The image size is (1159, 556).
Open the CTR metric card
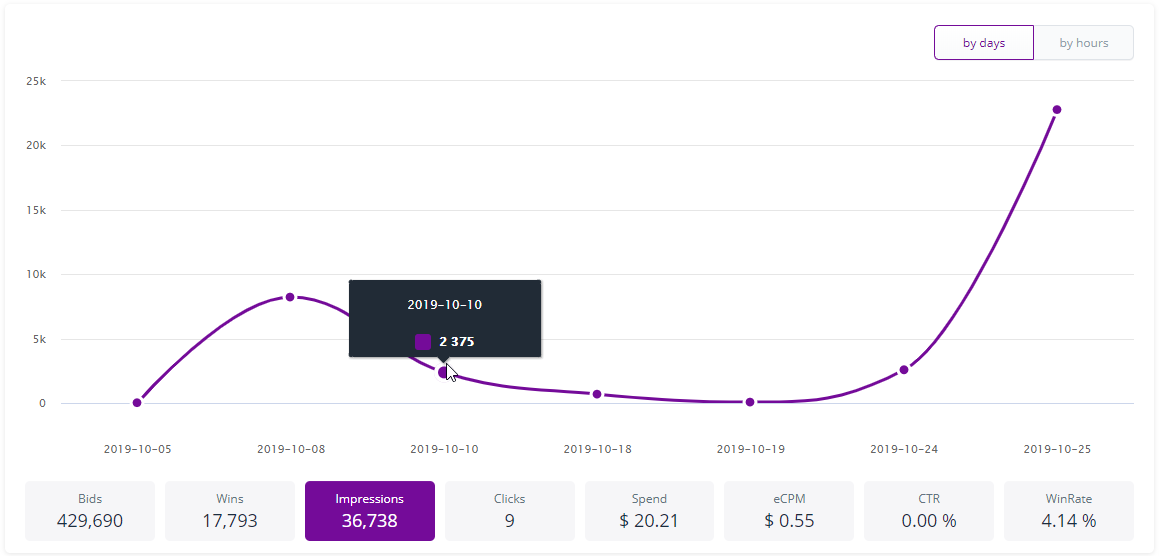(x=929, y=510)
